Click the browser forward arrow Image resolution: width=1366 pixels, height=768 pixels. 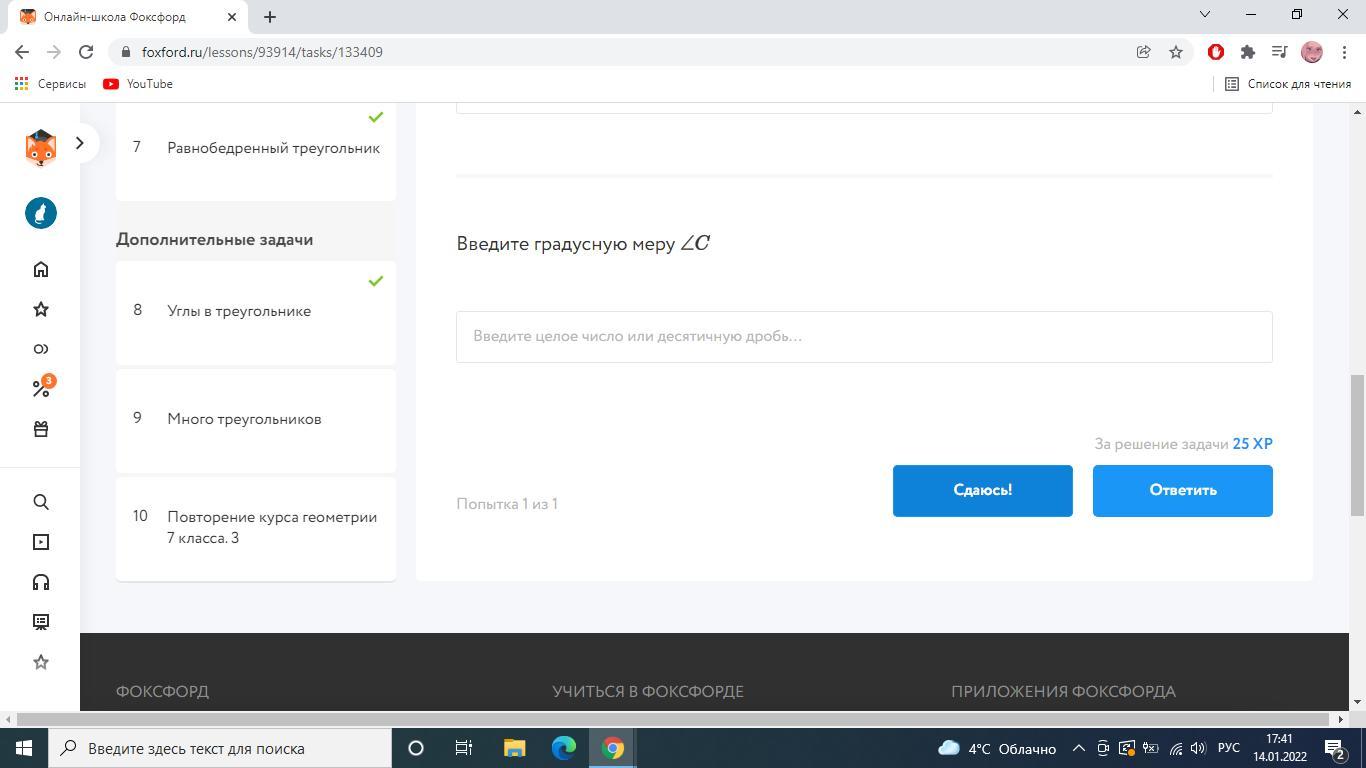click(x=54, y=52)
